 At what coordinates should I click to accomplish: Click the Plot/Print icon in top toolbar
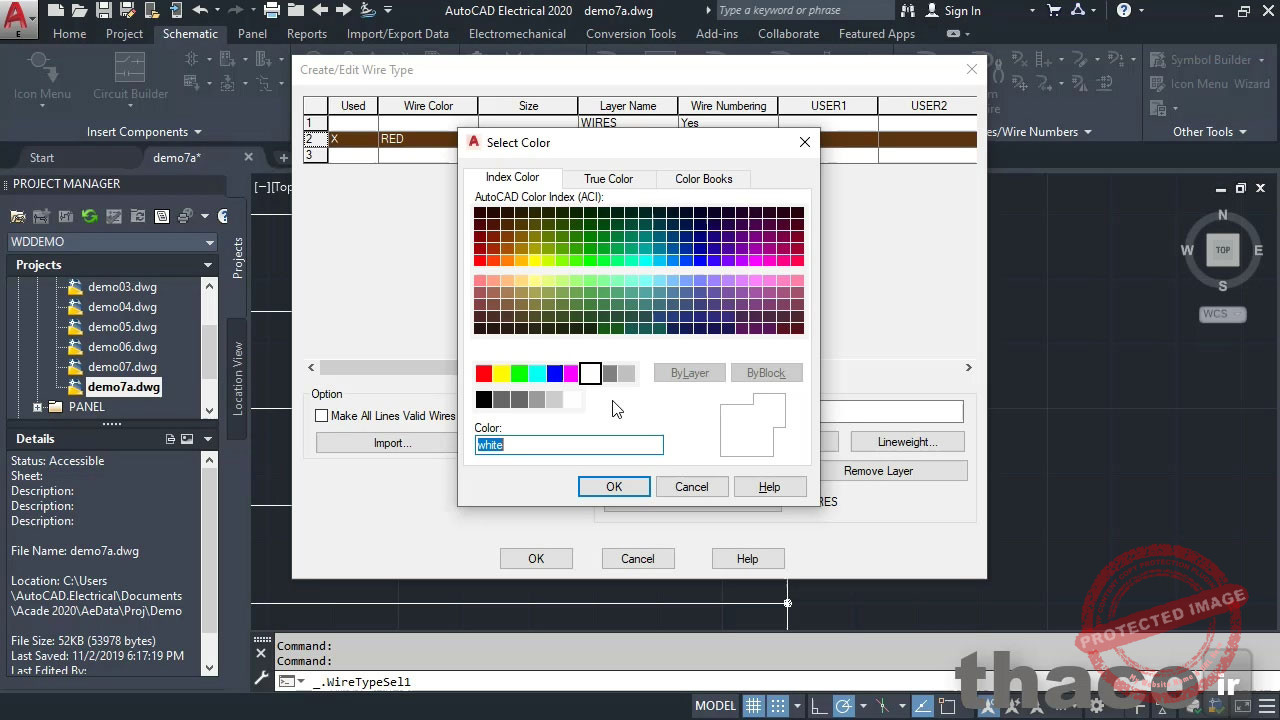(272, 11)
